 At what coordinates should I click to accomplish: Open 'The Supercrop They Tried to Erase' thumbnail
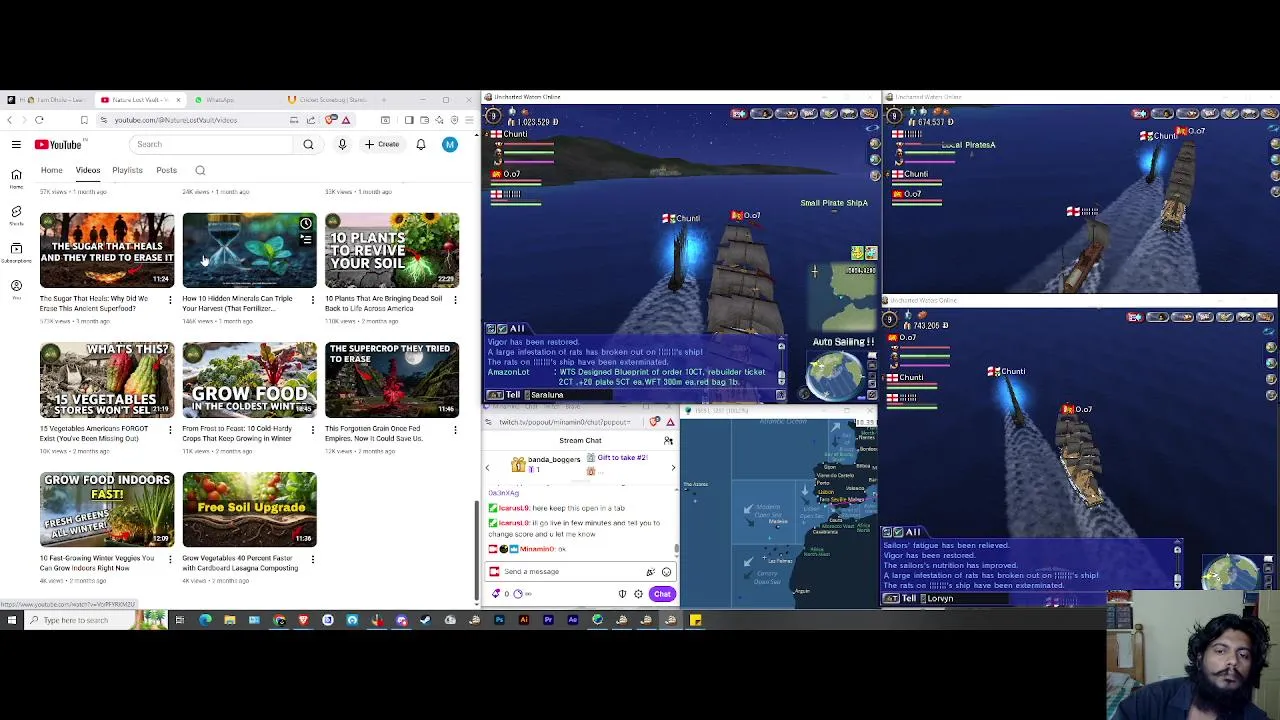[392, 380]
